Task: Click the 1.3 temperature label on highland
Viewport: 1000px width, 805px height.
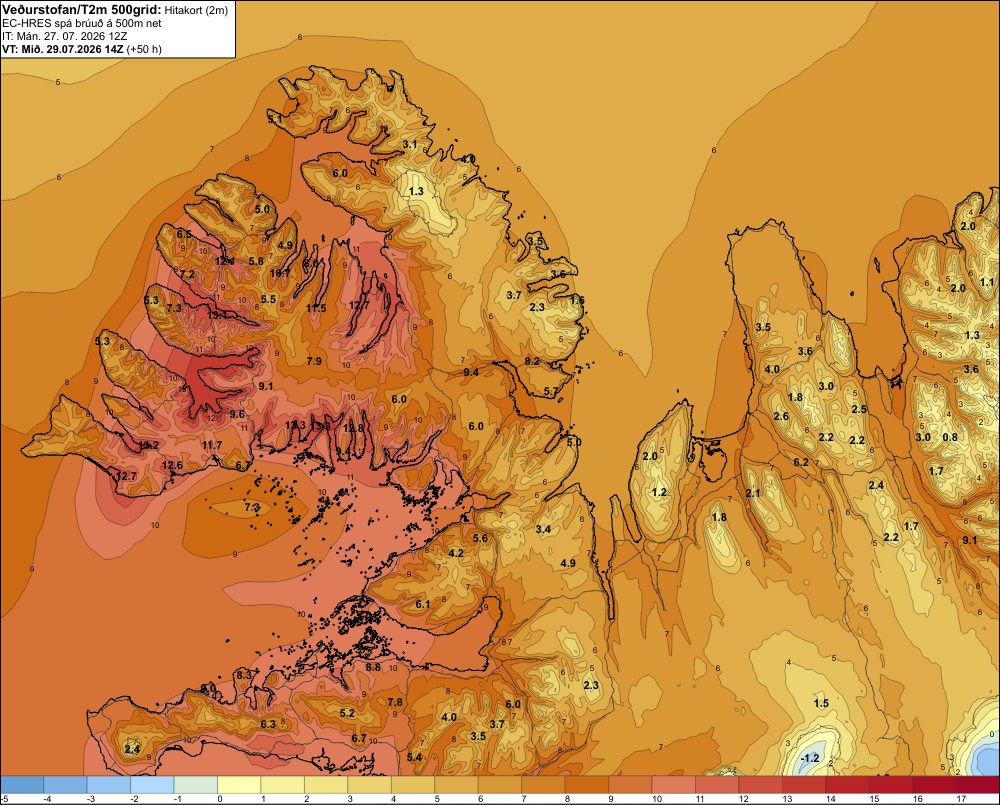Action: click(x=416, y=191)
